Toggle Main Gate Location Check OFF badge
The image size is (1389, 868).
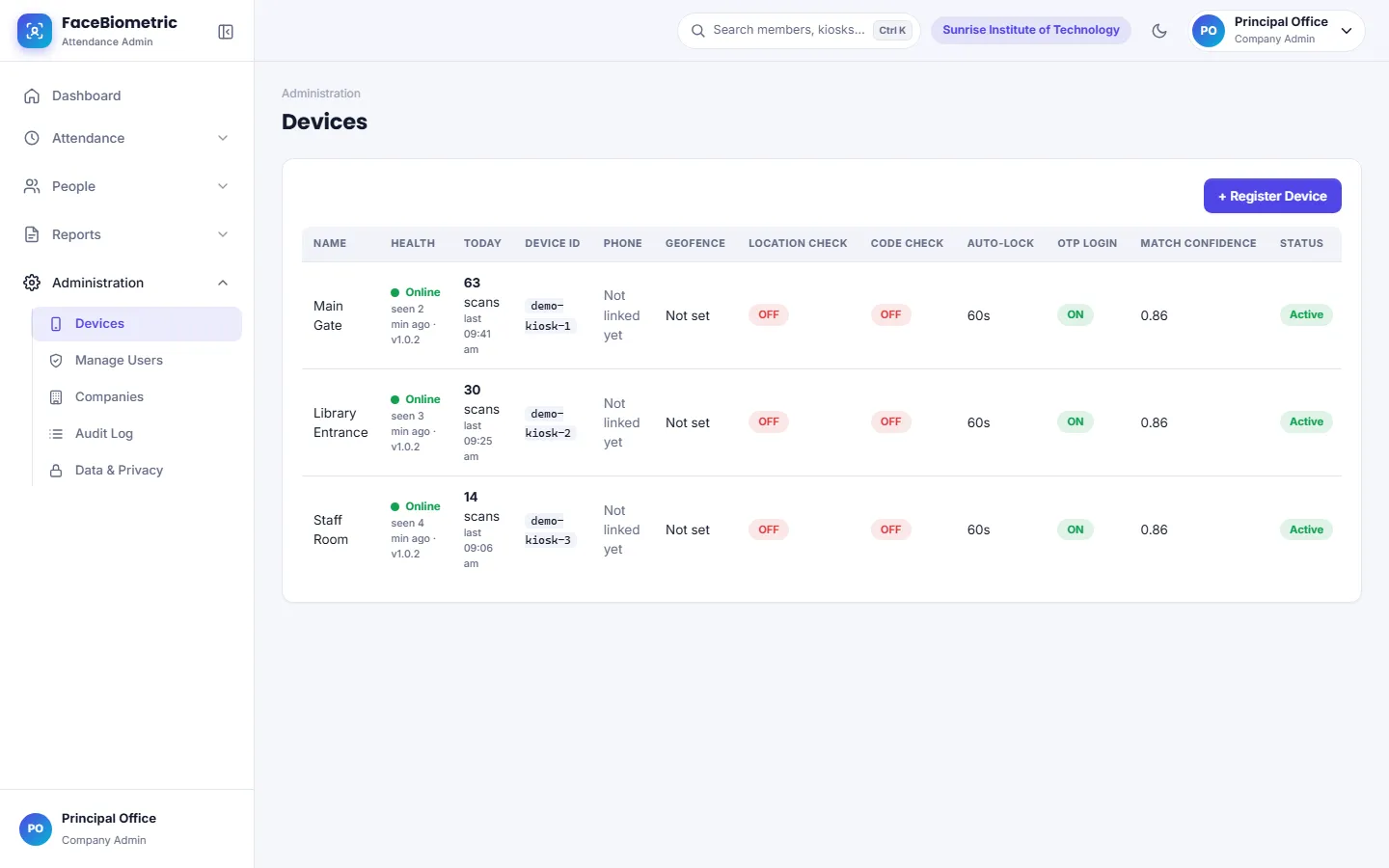pos(769,314)
